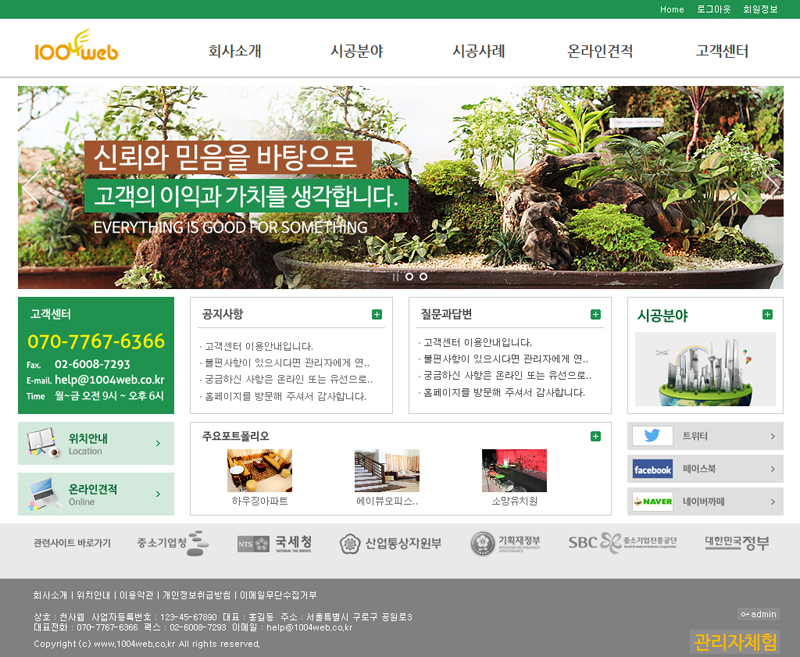Viewport: 800px width, 657px height.
Task: Expand the 질문과답변 section with plus icon
Action: pyautogui.click(x=596, y=314)
